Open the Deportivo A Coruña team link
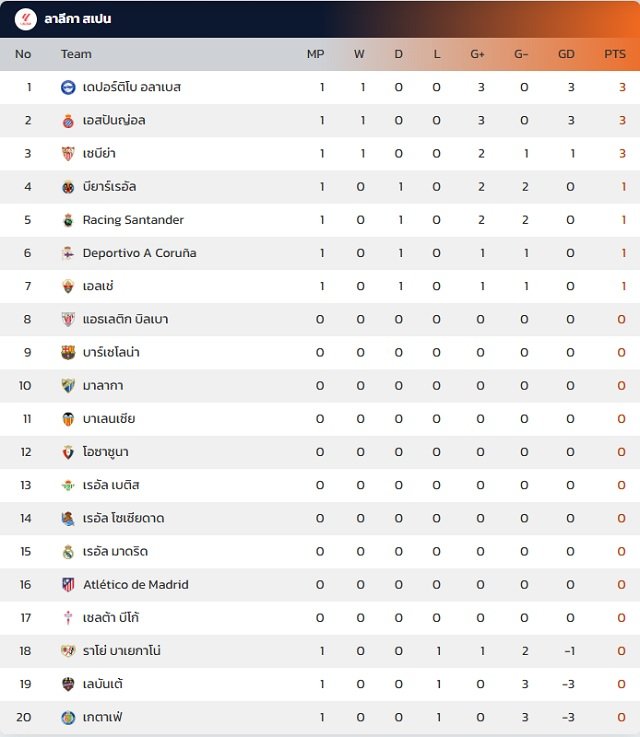The height and width of the screenshot is (737, 640). (139, 253)
